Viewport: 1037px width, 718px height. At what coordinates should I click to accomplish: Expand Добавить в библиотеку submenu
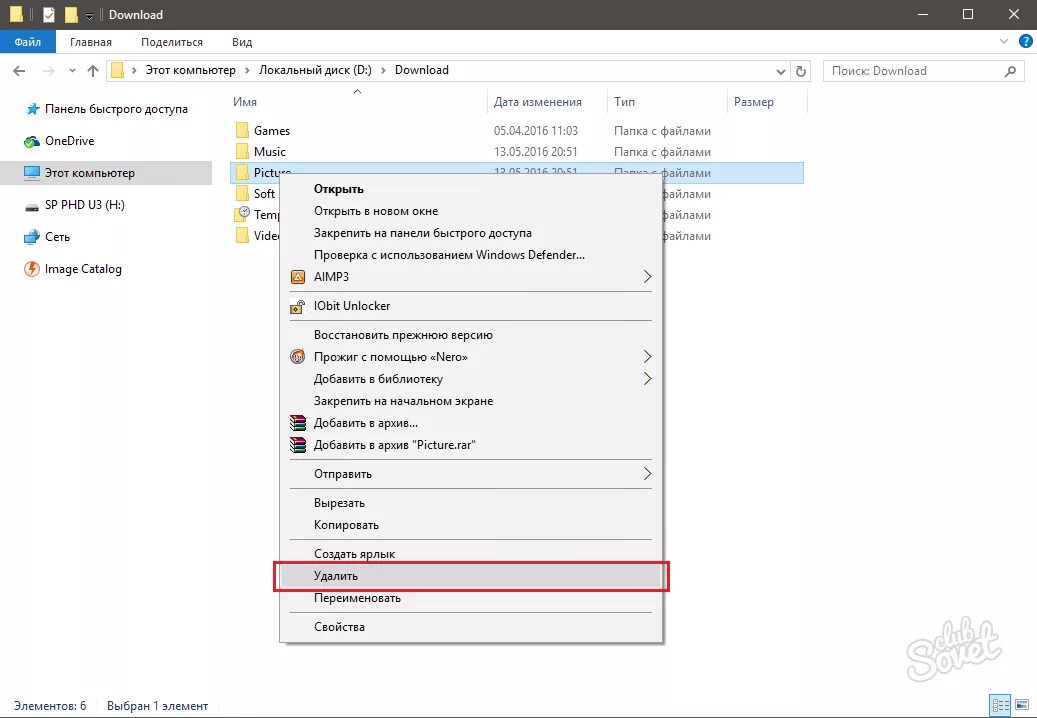[471, 379]
